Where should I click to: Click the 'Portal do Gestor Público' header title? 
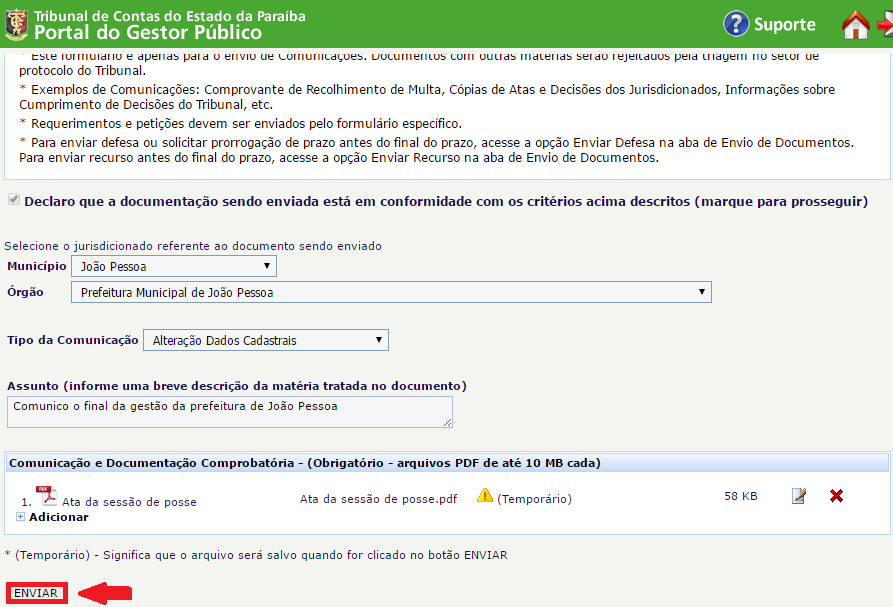[146, 31]
